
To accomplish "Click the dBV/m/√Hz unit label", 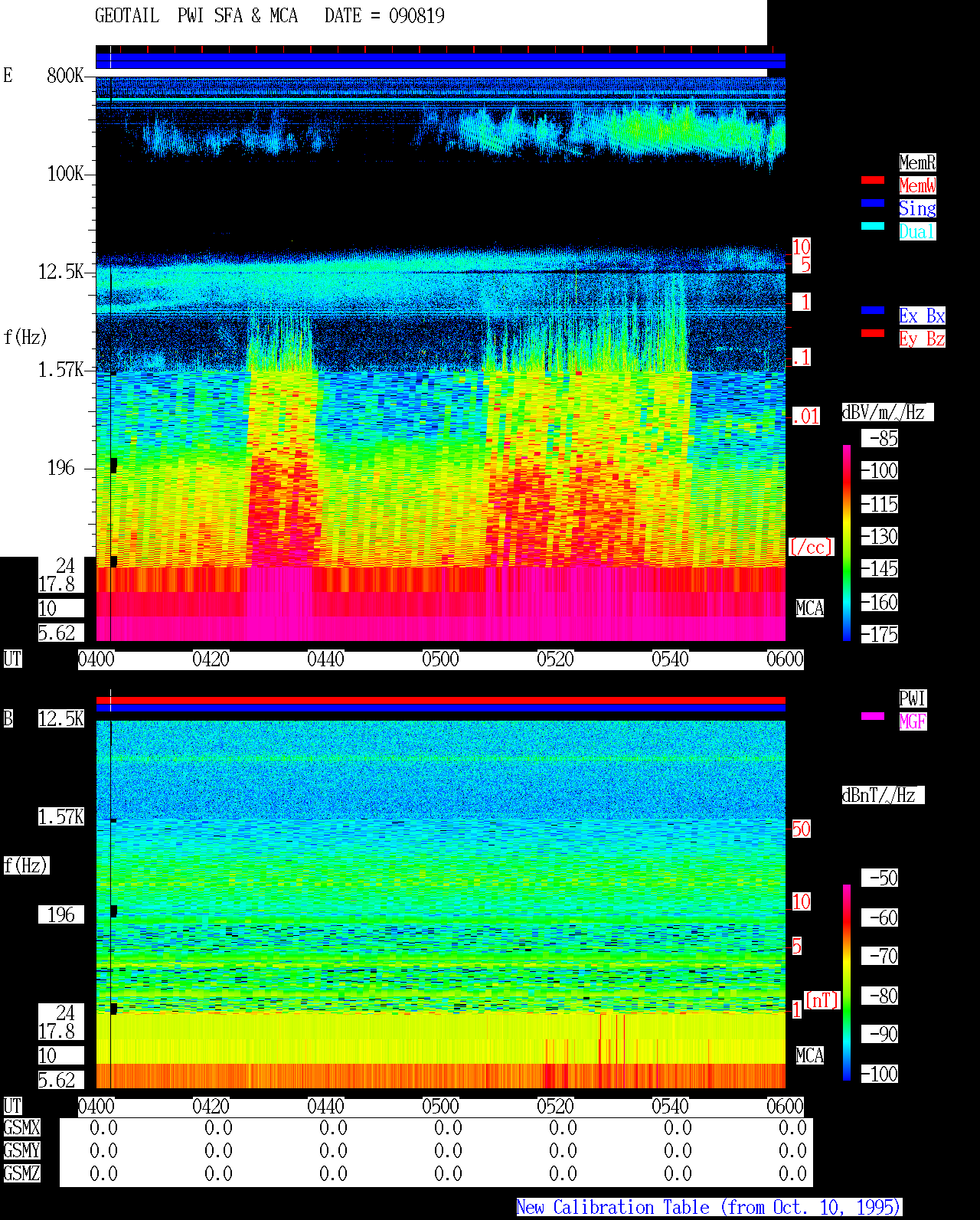I will 887,412.
